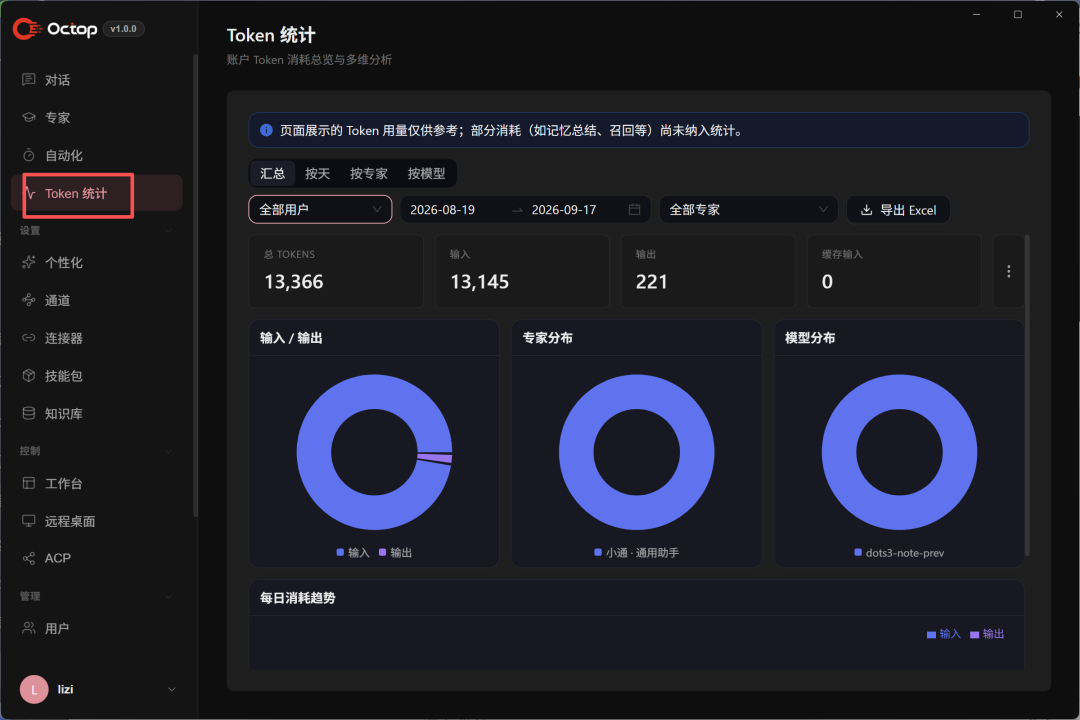Open the 连接器 link icon
Screen dimensions: 1080x720
coord(28,338)
